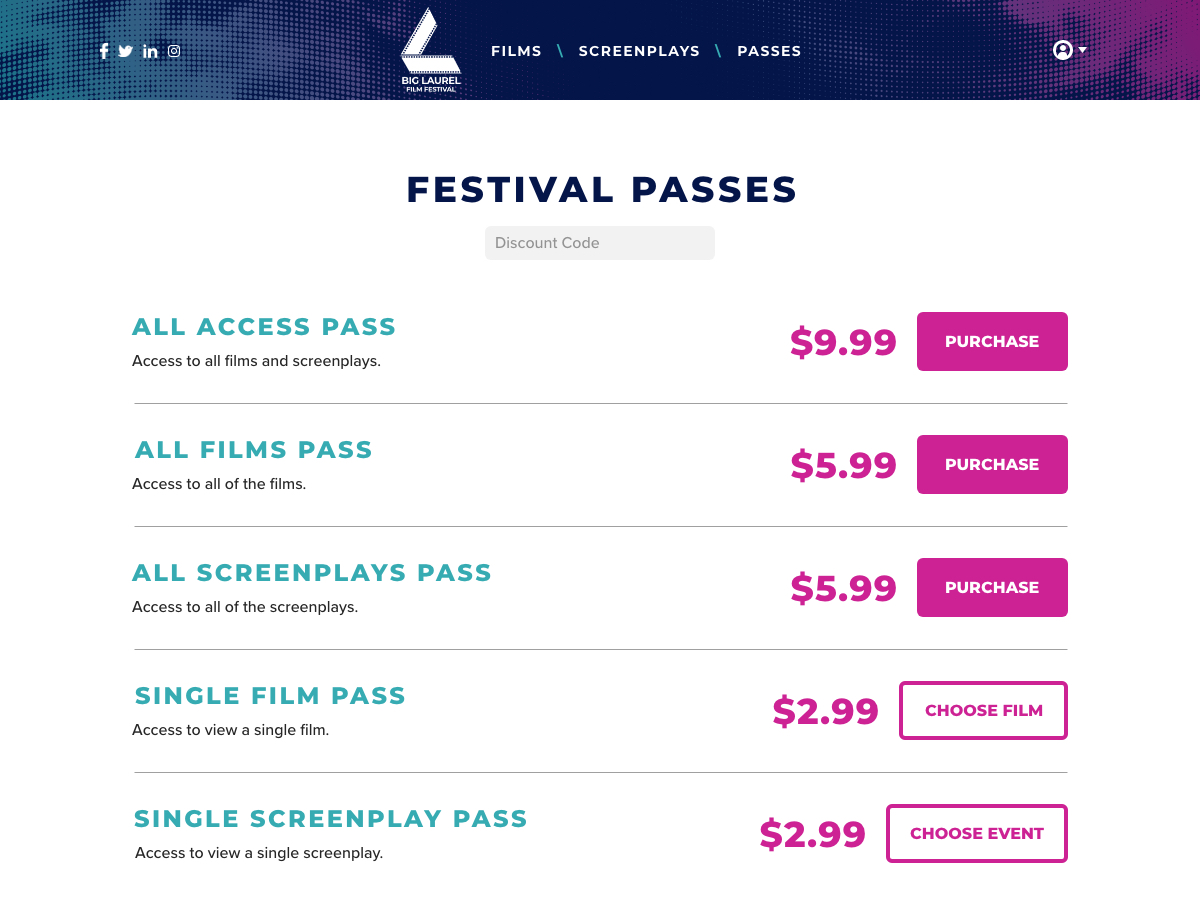Image resolution: width=1200 pixels, height=905 pixels.
Task: Click the Single Film Pass heading
Action: (x=270, y=696)
